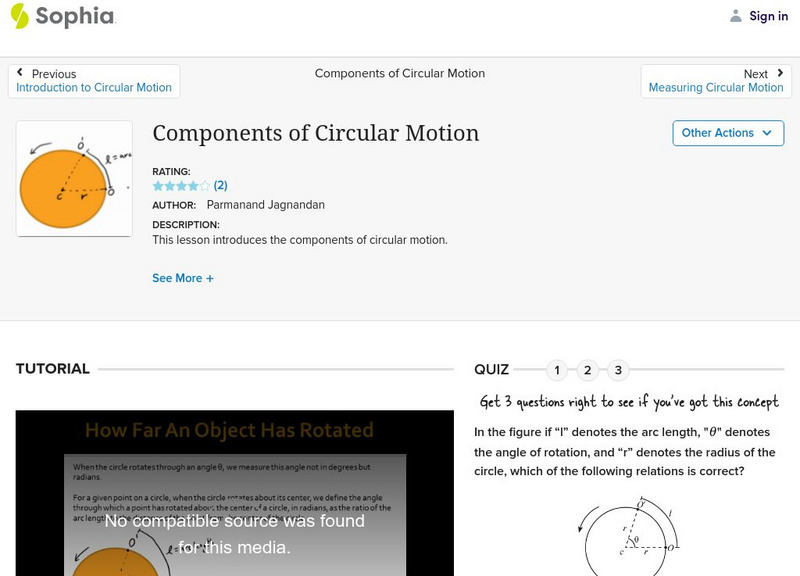Click the rating count (2)
The height and width of the screenshot is (576, 800).
221,186
